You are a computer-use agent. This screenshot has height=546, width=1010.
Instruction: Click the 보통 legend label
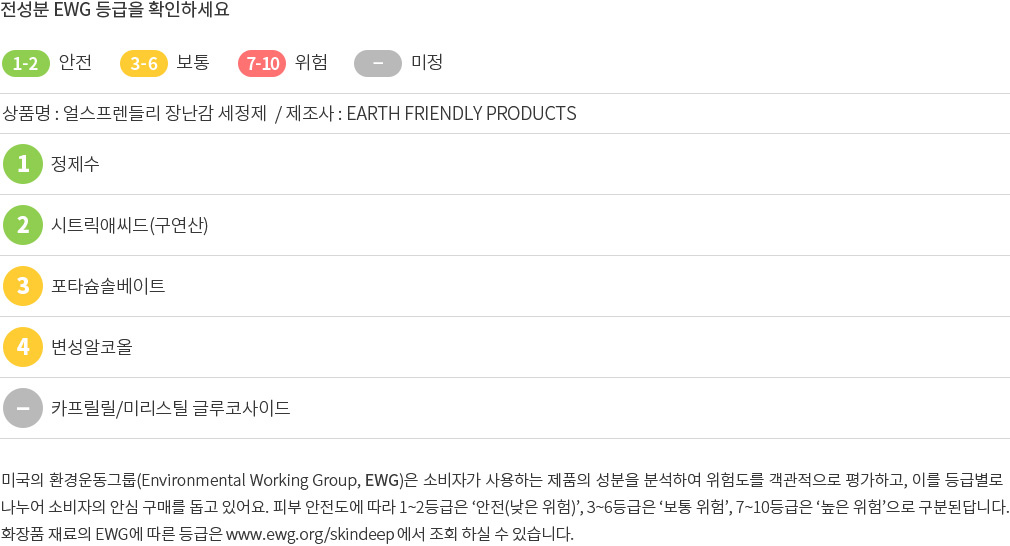(x=193, y=62)
